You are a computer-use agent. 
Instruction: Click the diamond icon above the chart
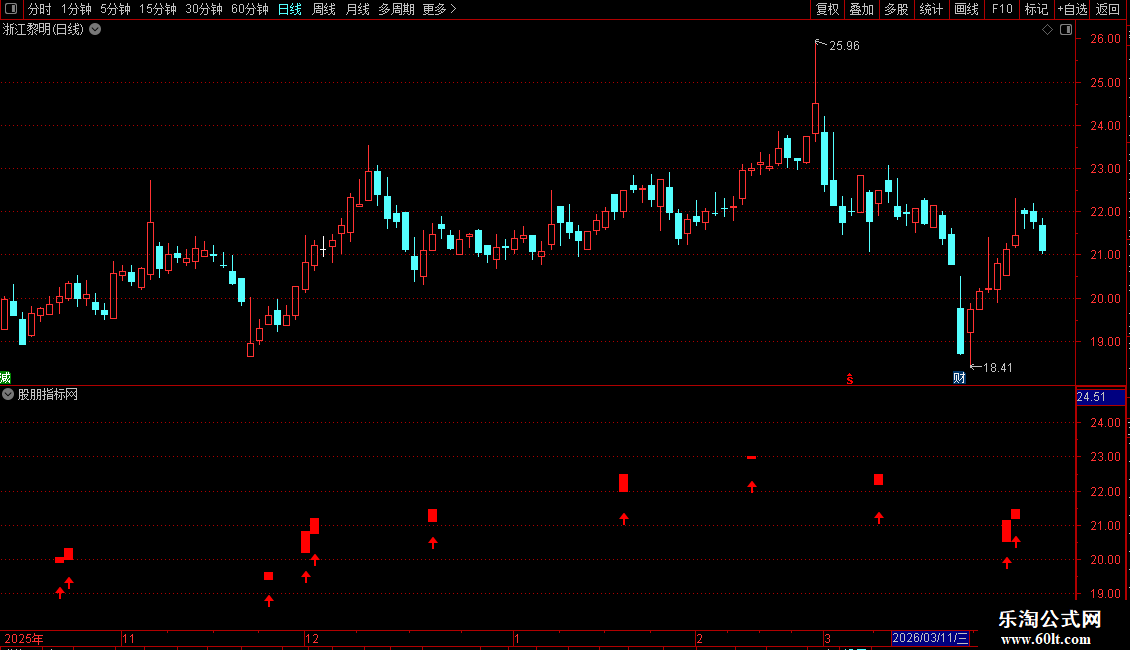coord(1047,30)
